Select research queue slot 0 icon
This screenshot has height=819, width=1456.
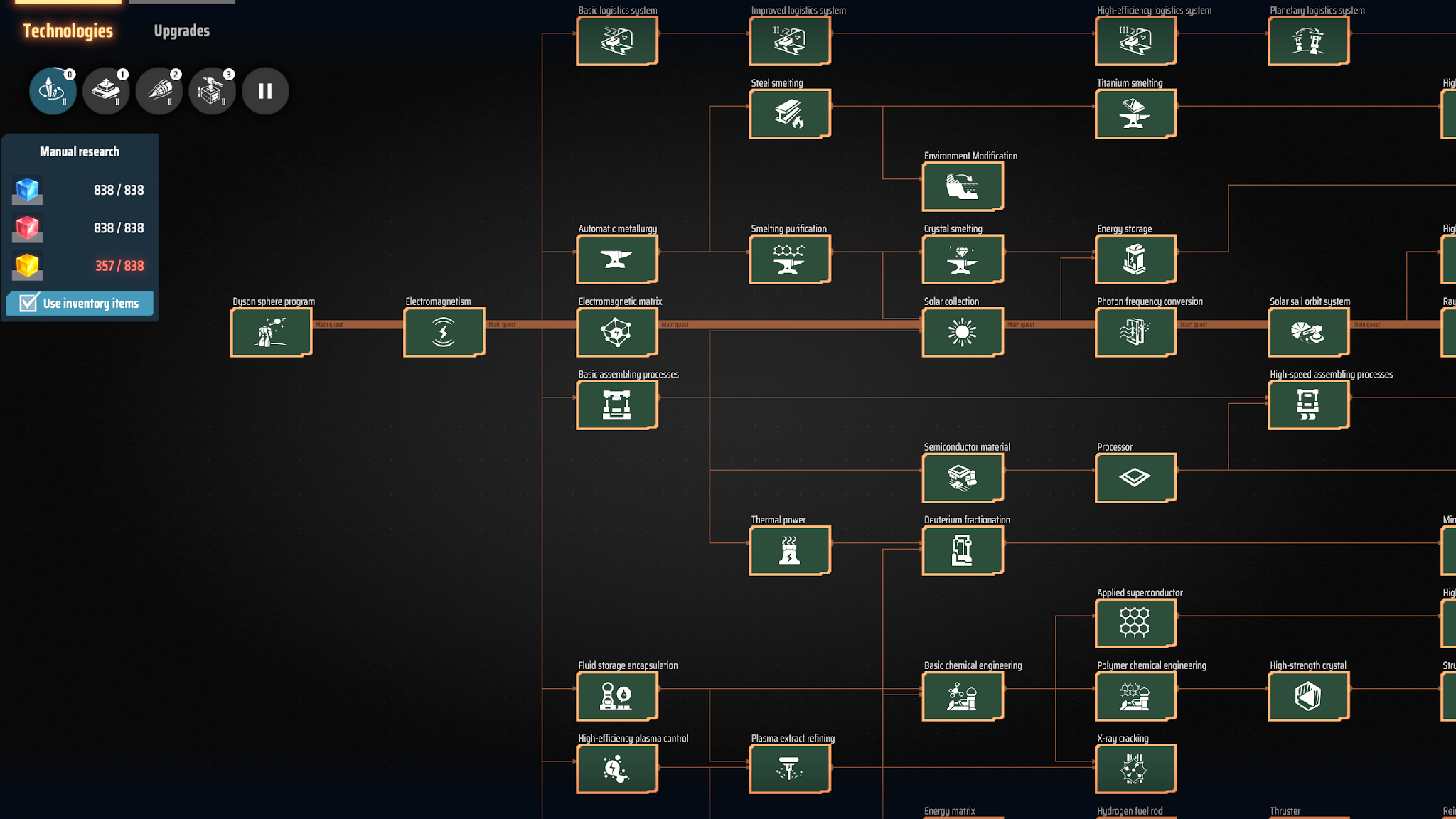(x=53, y=91)
